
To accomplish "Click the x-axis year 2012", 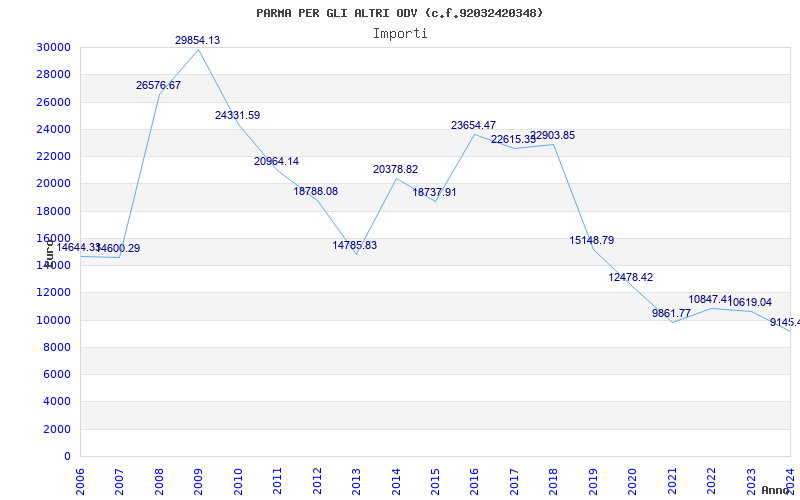I will click(x=317, y=481).
